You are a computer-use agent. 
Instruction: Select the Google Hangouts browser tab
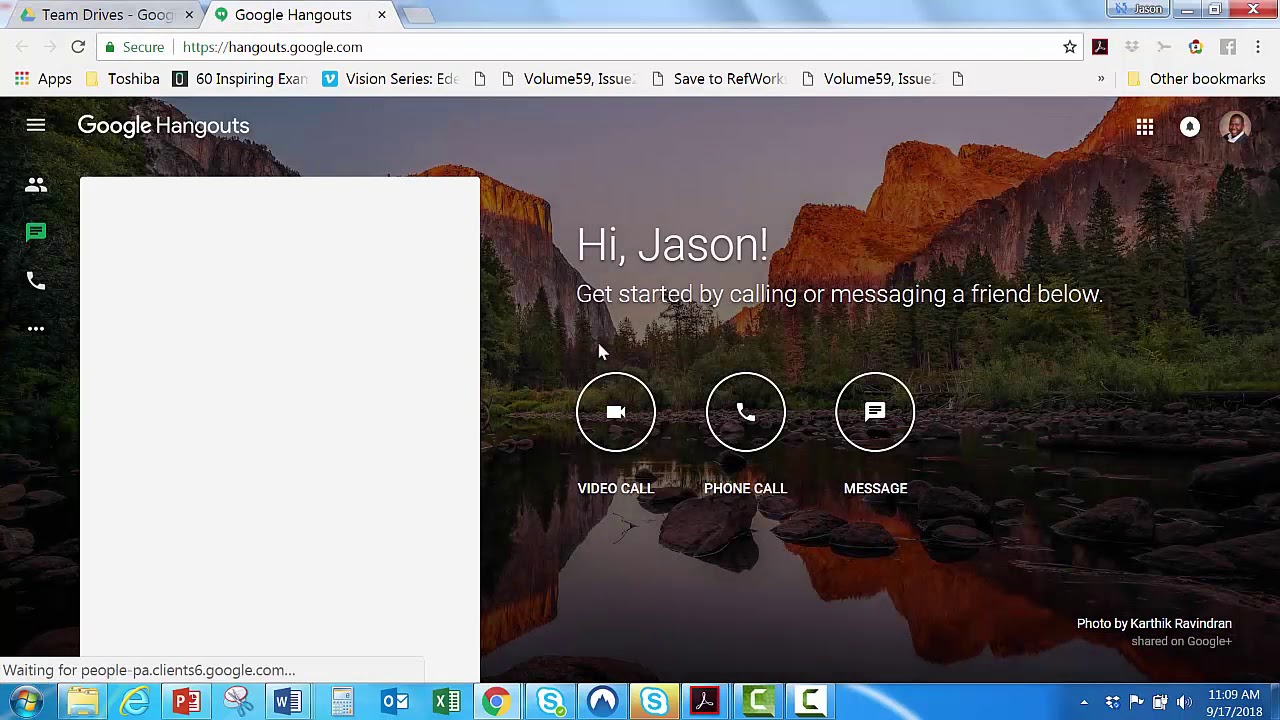coord(293,15)
